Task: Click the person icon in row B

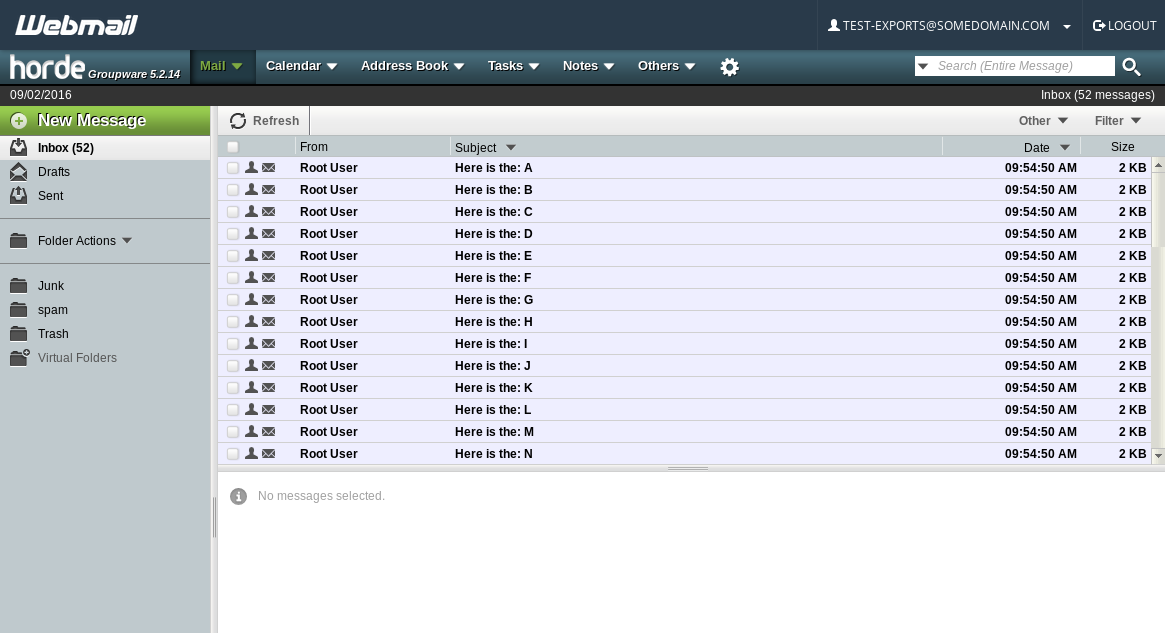Action: [252, 189]
